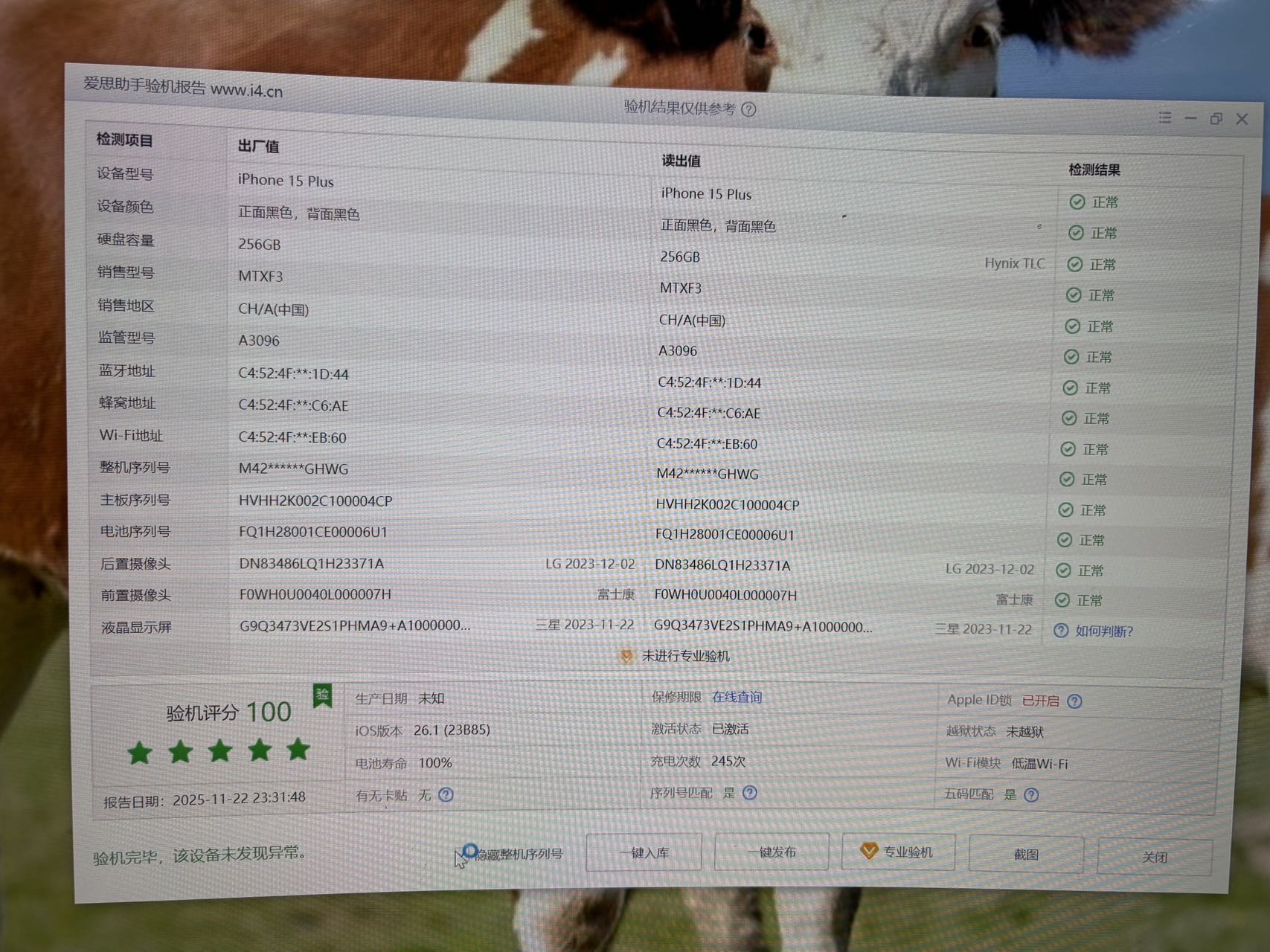Viewport: 1270px width, 952px height.
Task: Click the question icon before 如何判断
Action: coord(1061,631)
